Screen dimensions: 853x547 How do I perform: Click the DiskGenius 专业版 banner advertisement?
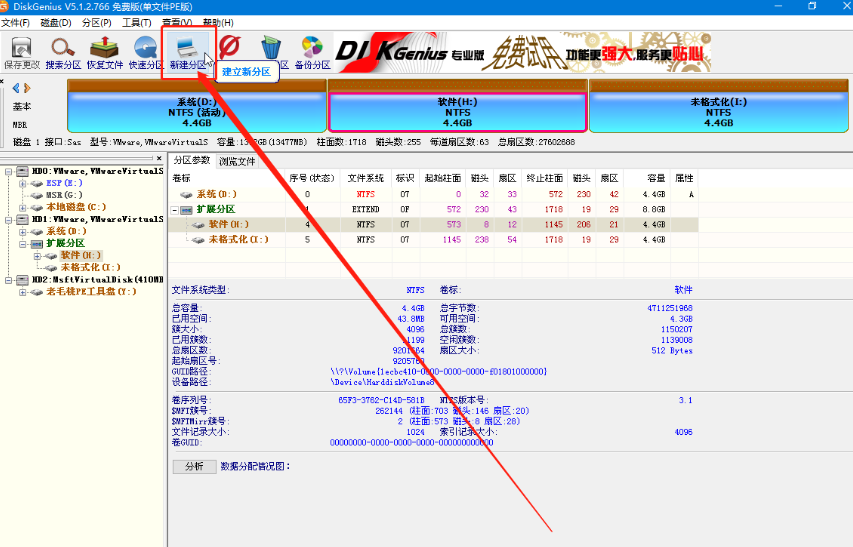(522, 52)
